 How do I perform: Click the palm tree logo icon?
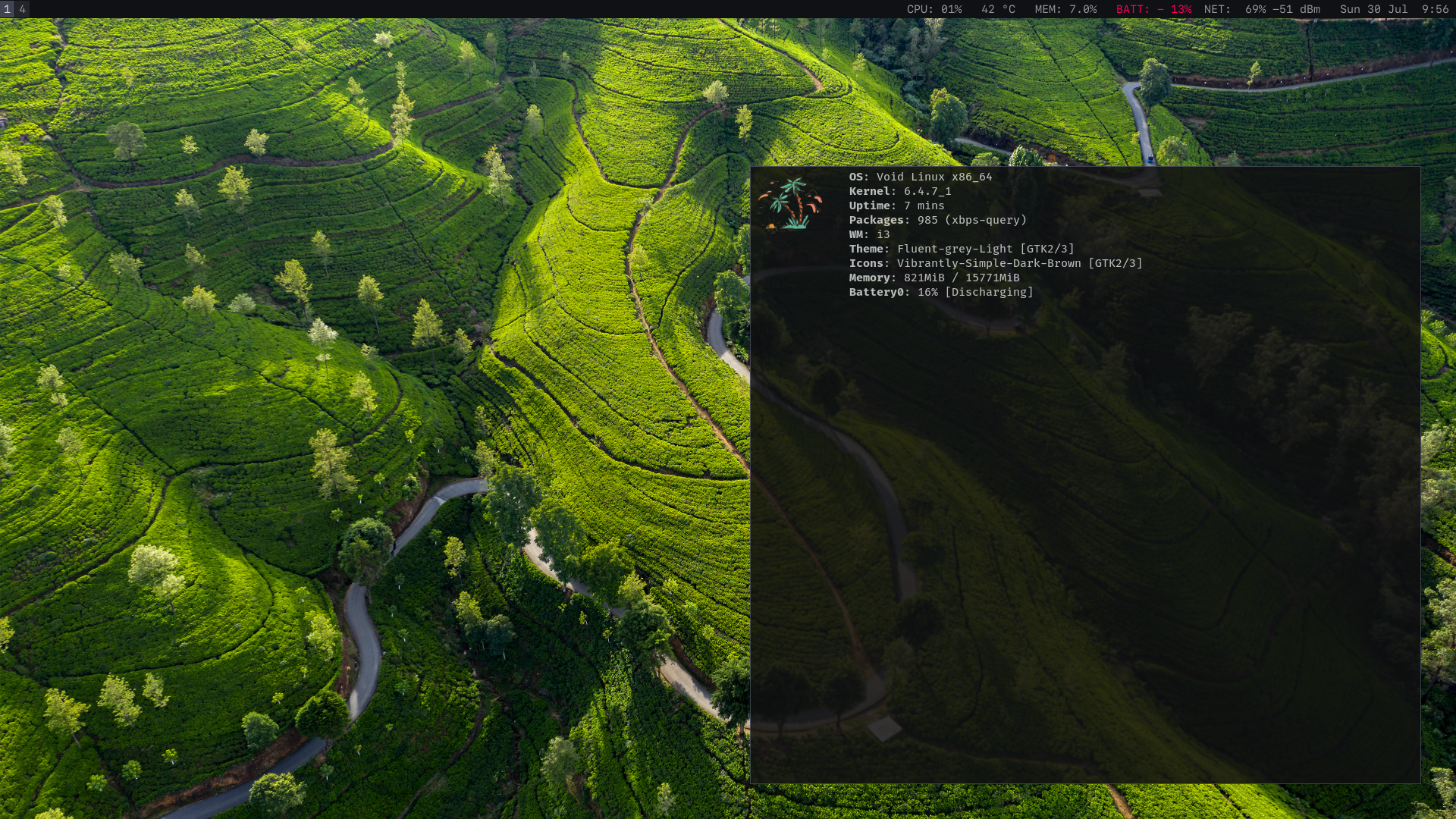coord(790,203)
